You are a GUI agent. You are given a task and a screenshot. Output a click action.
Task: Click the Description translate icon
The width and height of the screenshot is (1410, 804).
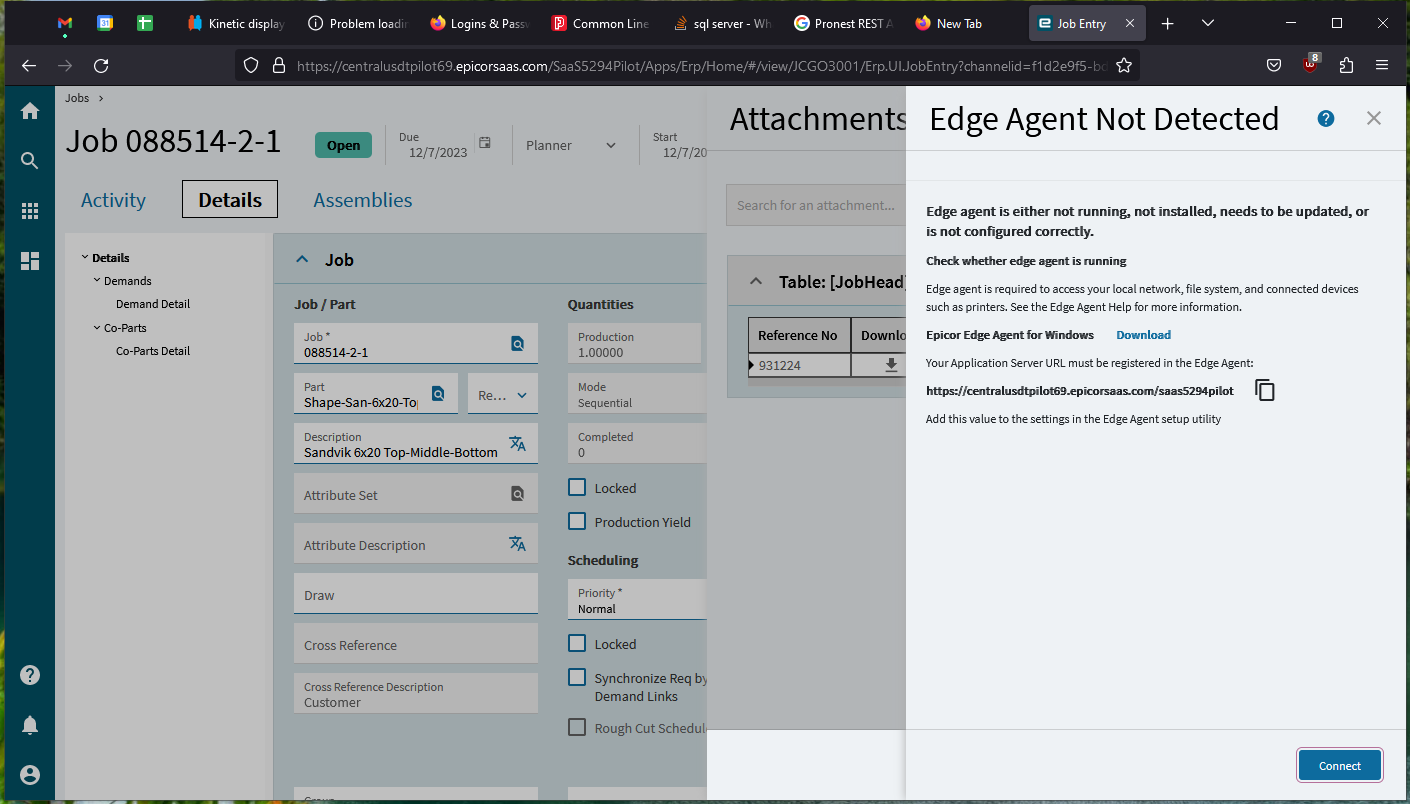(x=517, y=444)
